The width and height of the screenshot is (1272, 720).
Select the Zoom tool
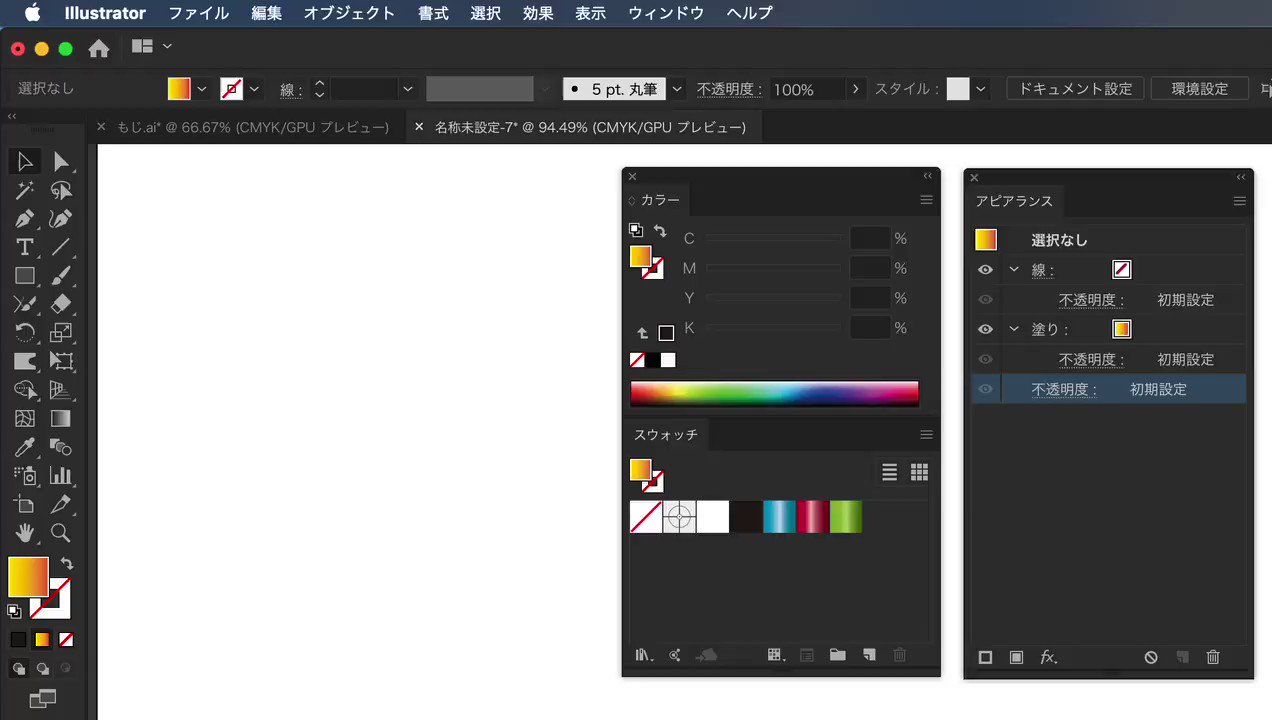click(61, 533)
